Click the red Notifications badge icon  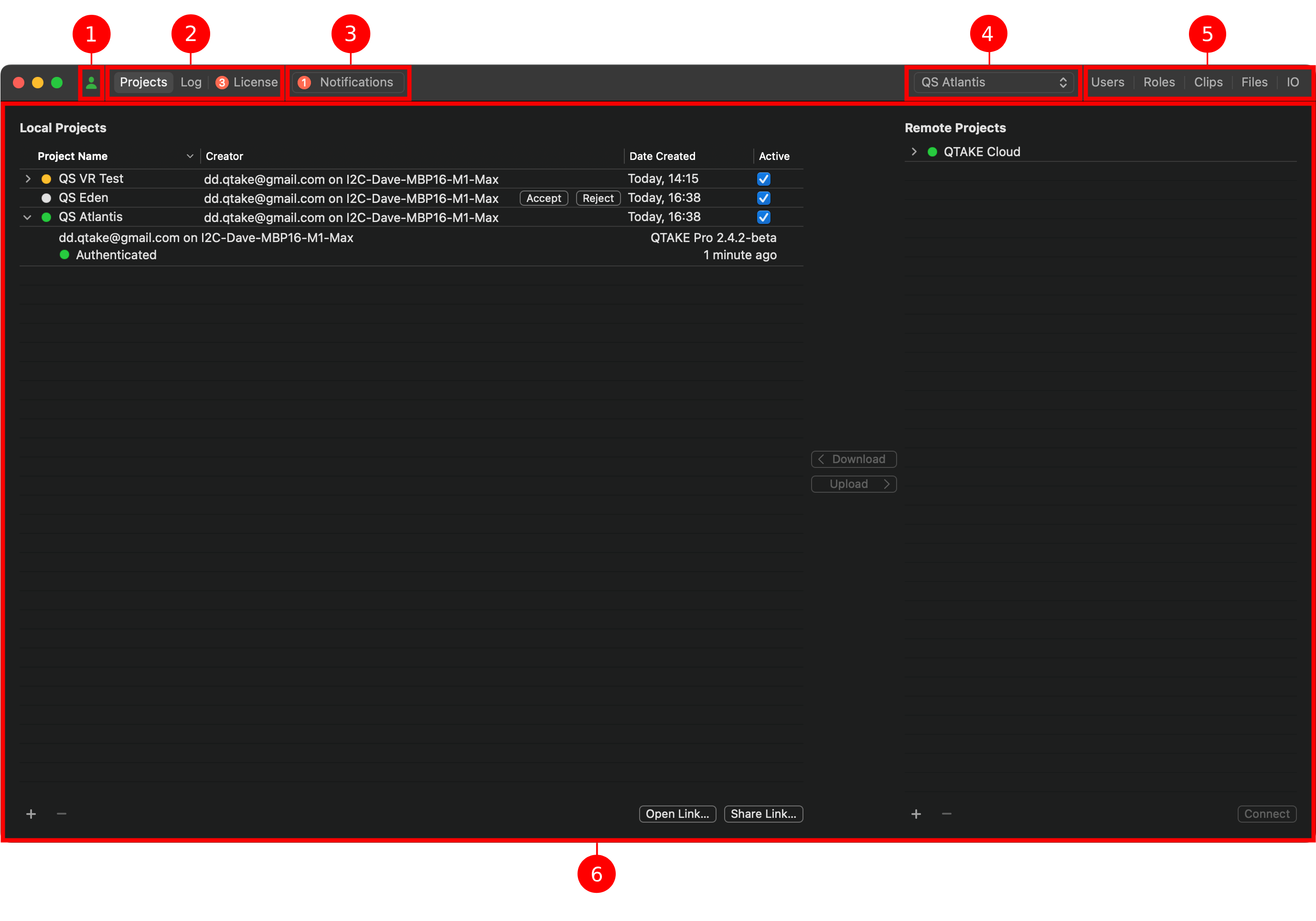coord(304,83)
